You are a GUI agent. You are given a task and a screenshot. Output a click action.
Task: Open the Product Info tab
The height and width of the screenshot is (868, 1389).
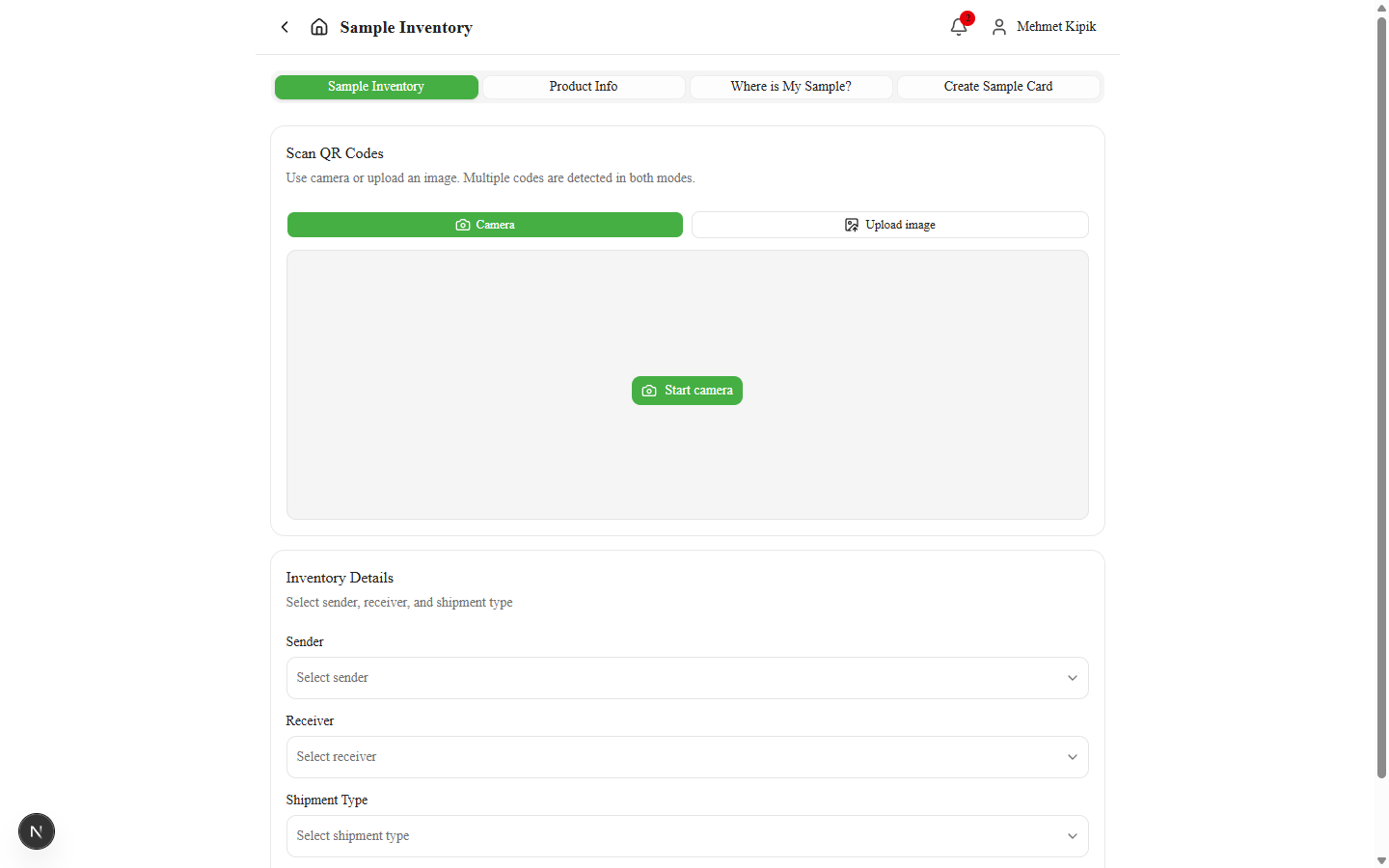pyautogui.click(x=584, y=87)
